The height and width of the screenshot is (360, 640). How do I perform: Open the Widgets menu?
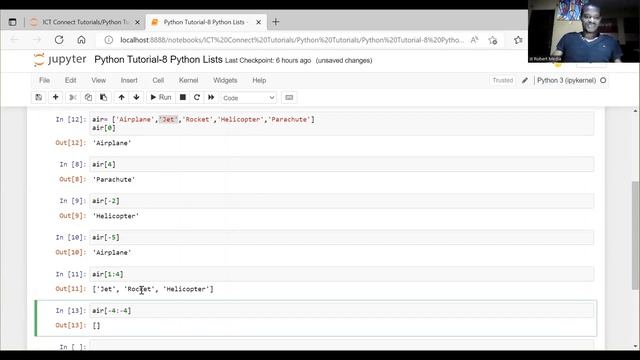(225, 80)
